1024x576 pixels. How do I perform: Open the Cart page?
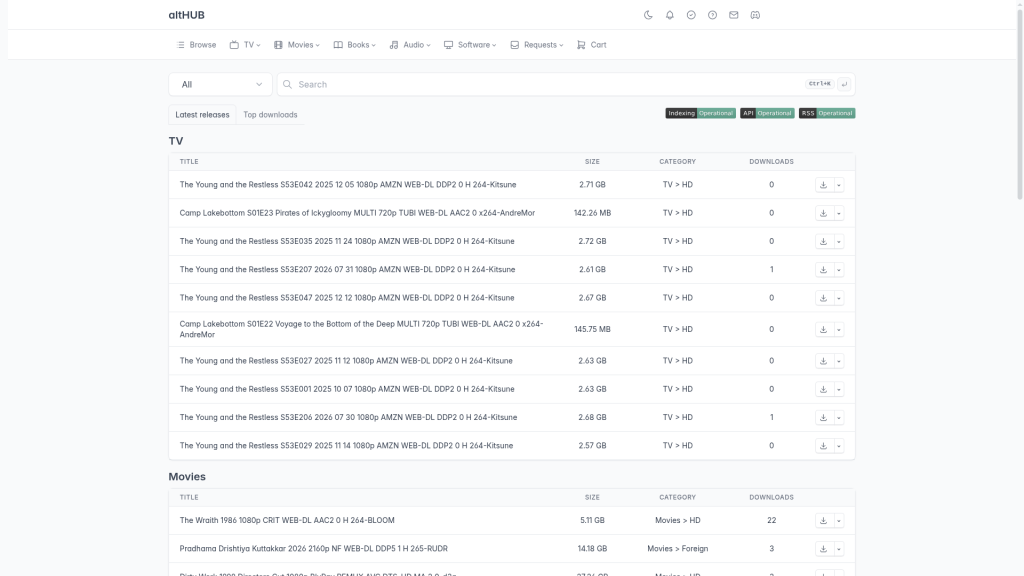(592, 45)
